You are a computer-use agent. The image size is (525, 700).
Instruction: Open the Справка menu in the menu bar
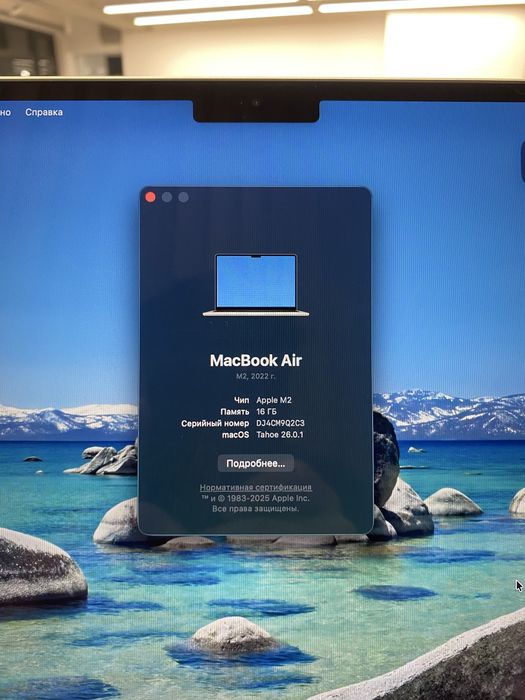(x=44, y=112)
